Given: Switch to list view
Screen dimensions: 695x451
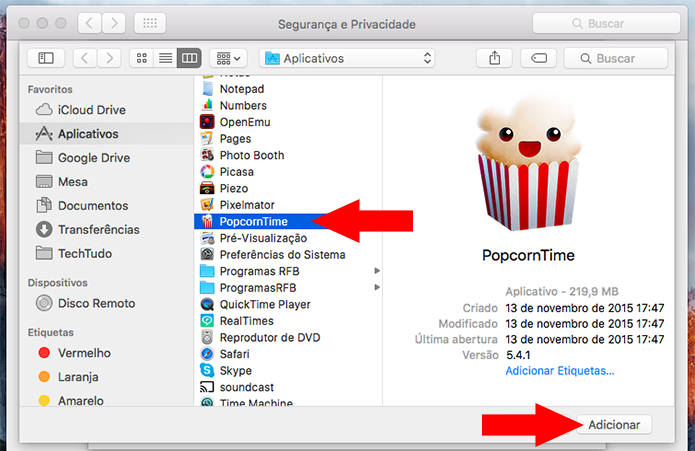Looking at the screenshot, I should (165, 58).
